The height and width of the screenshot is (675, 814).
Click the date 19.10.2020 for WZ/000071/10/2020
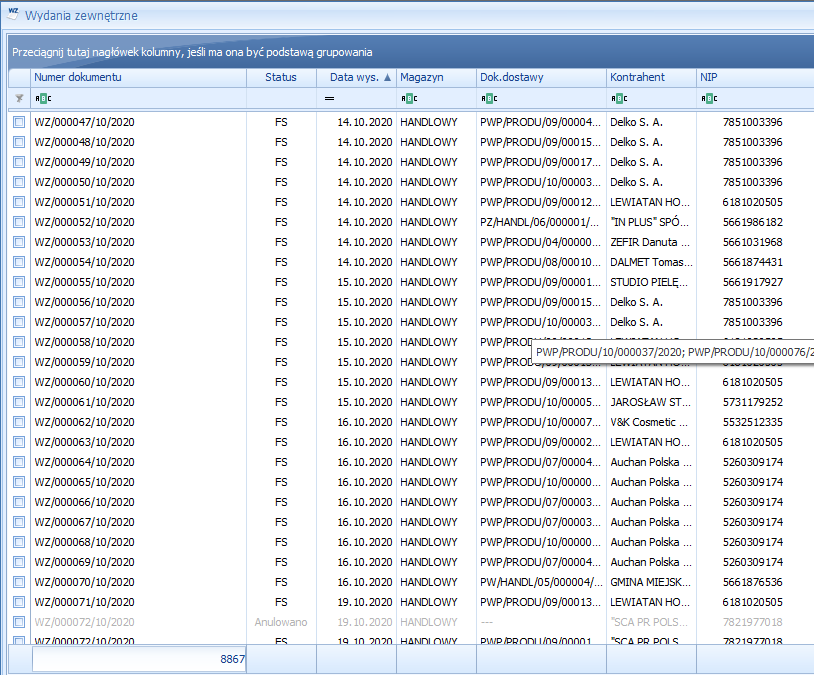(365, 602)
